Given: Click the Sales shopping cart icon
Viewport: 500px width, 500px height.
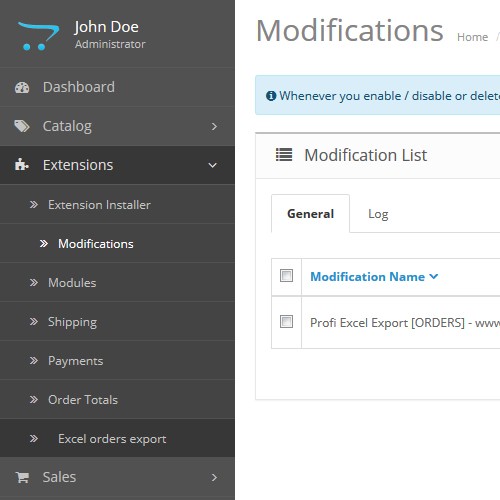Looking at the screenshot, I should point(22,477).
